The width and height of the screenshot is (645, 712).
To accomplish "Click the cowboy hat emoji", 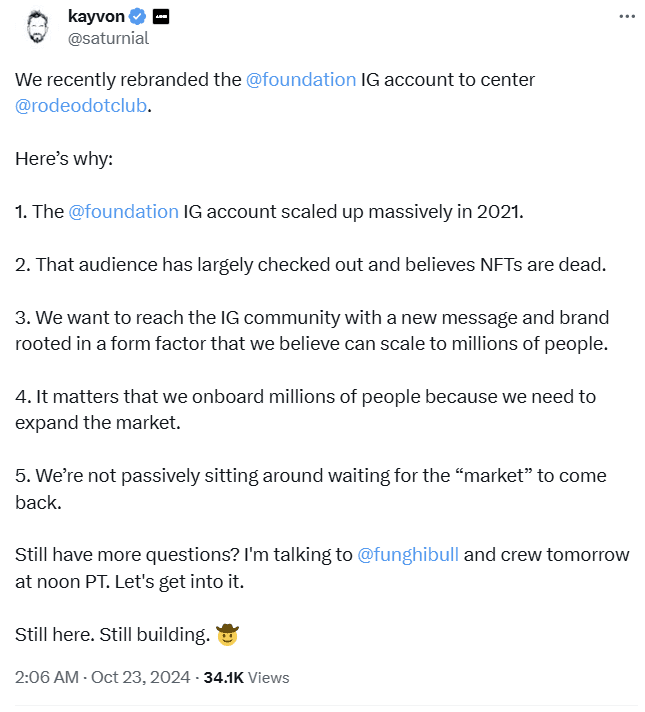I will pyautogui.click(x=227, y=634).
